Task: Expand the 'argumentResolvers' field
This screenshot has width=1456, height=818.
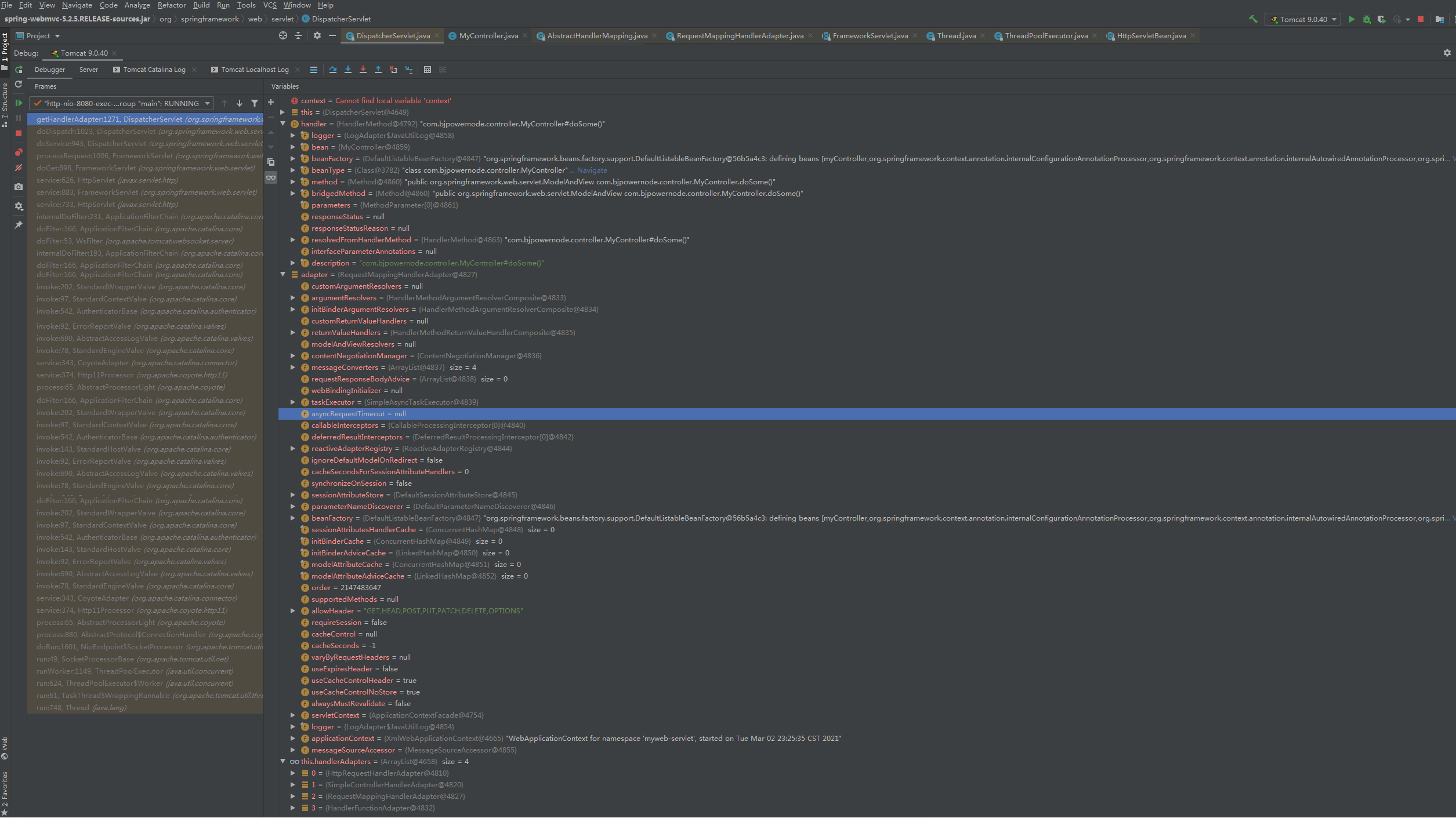Action: 293,297
